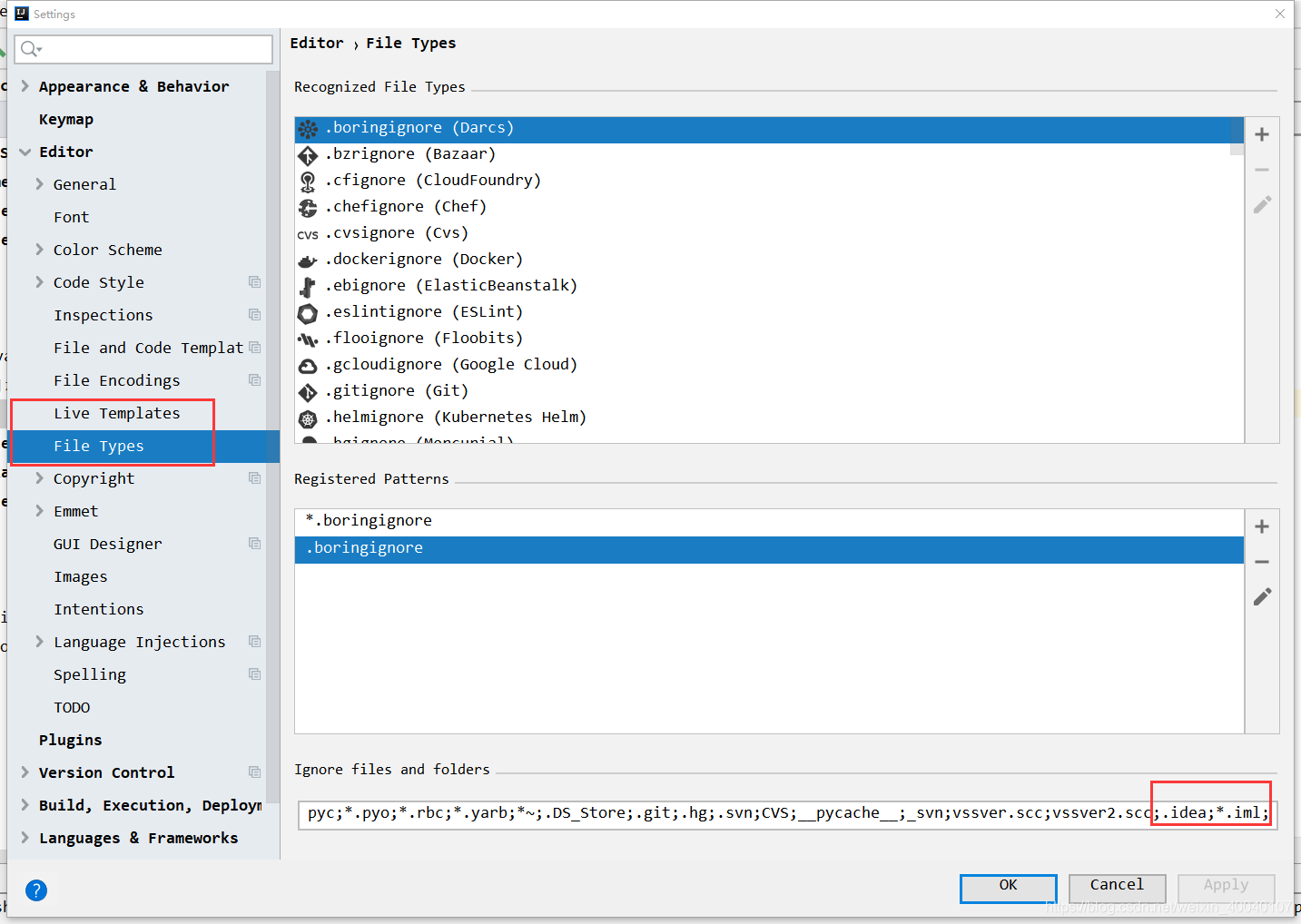Add a new recognized file type
Viewport: 1301px width, 924px height.
(1262, 134)
